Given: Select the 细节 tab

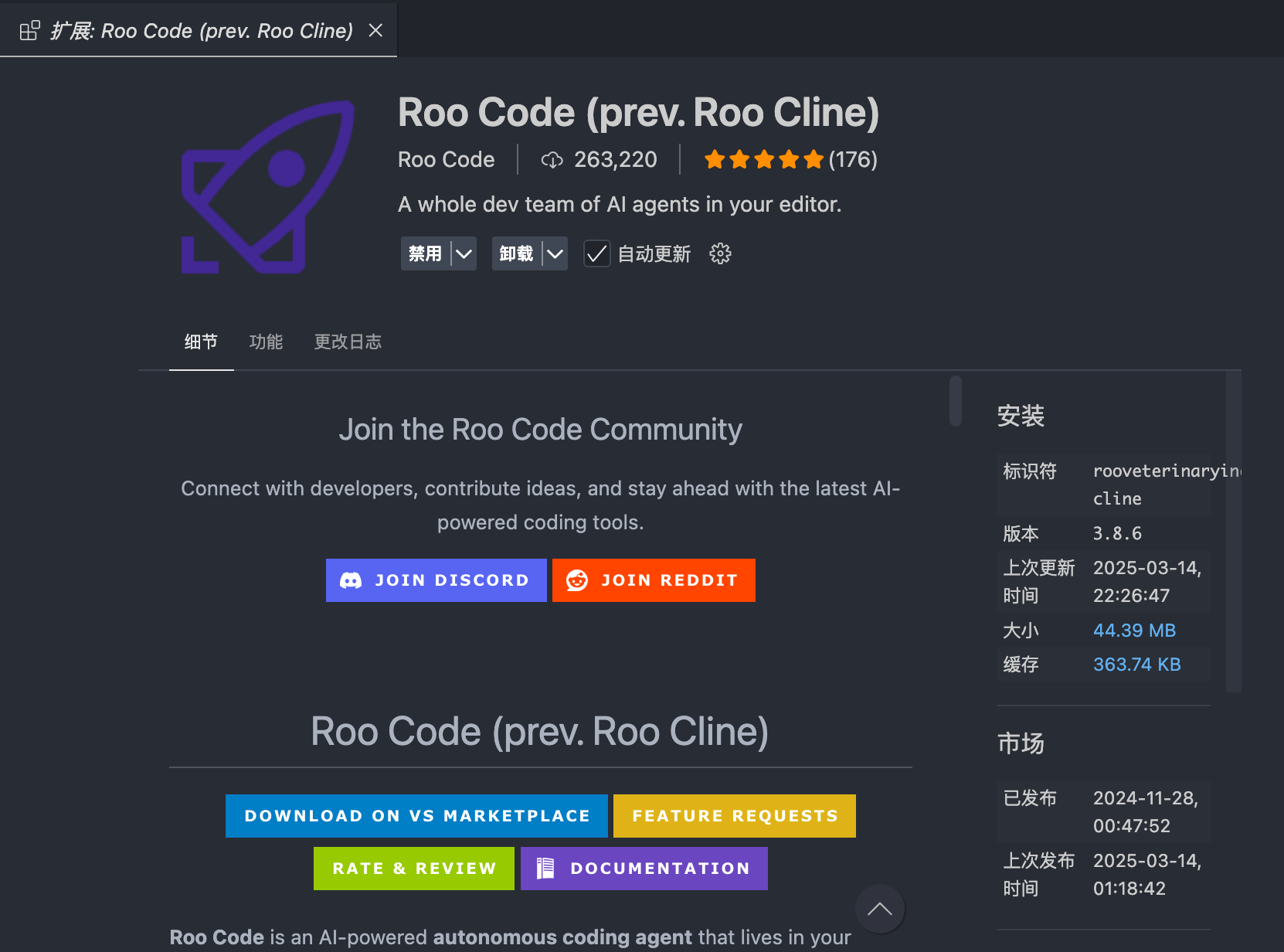Looking at the screenshot, I should pos(201,342).
